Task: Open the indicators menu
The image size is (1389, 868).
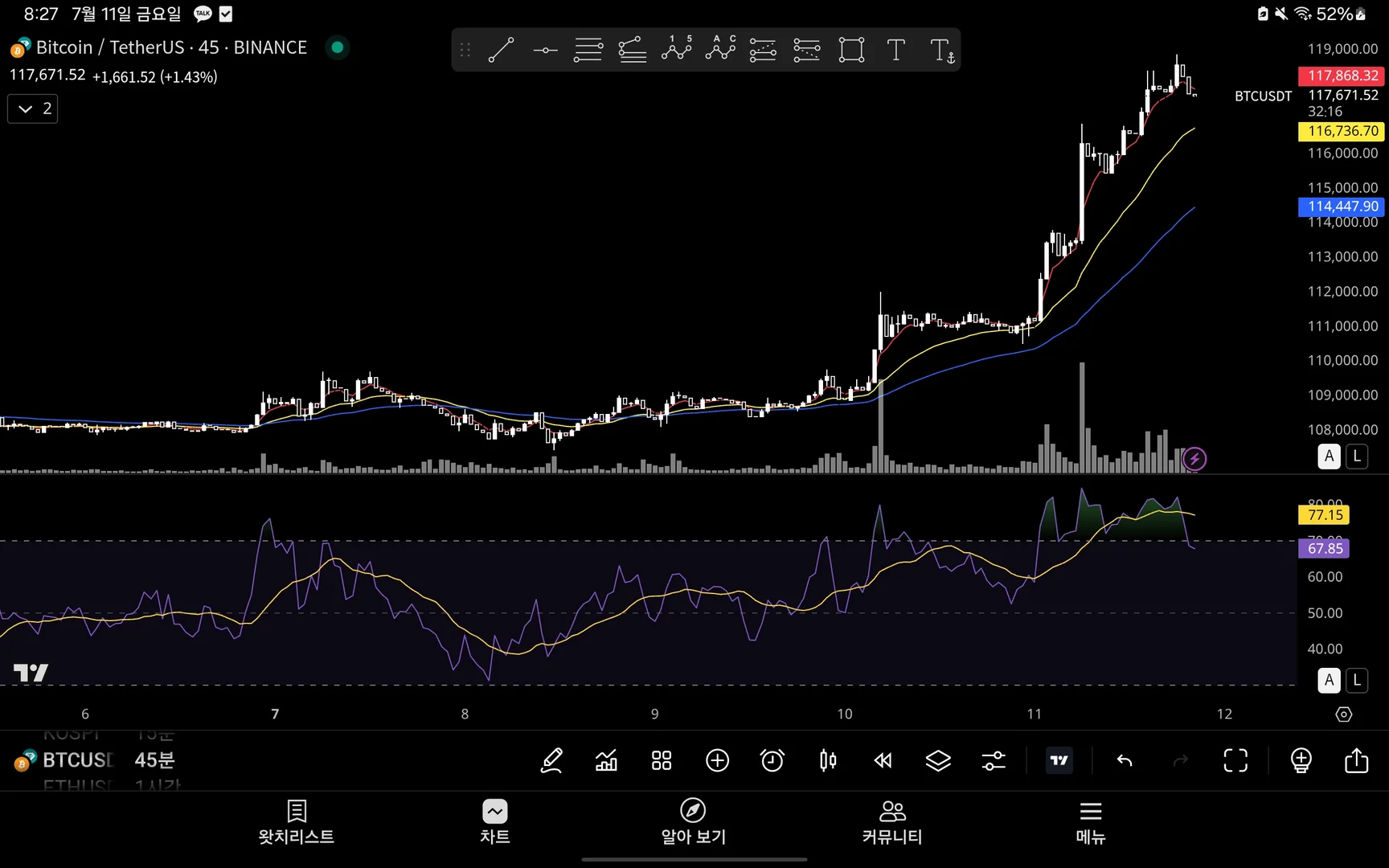Action: click(606, 760)
